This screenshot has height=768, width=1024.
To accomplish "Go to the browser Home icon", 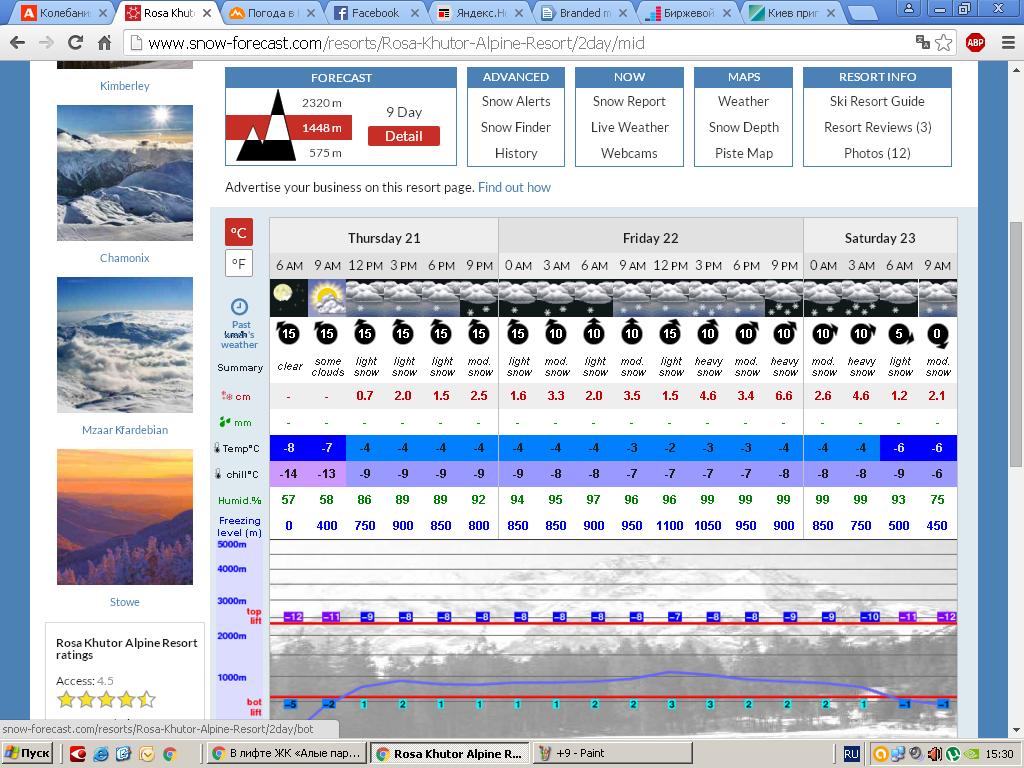I will 104,43.
